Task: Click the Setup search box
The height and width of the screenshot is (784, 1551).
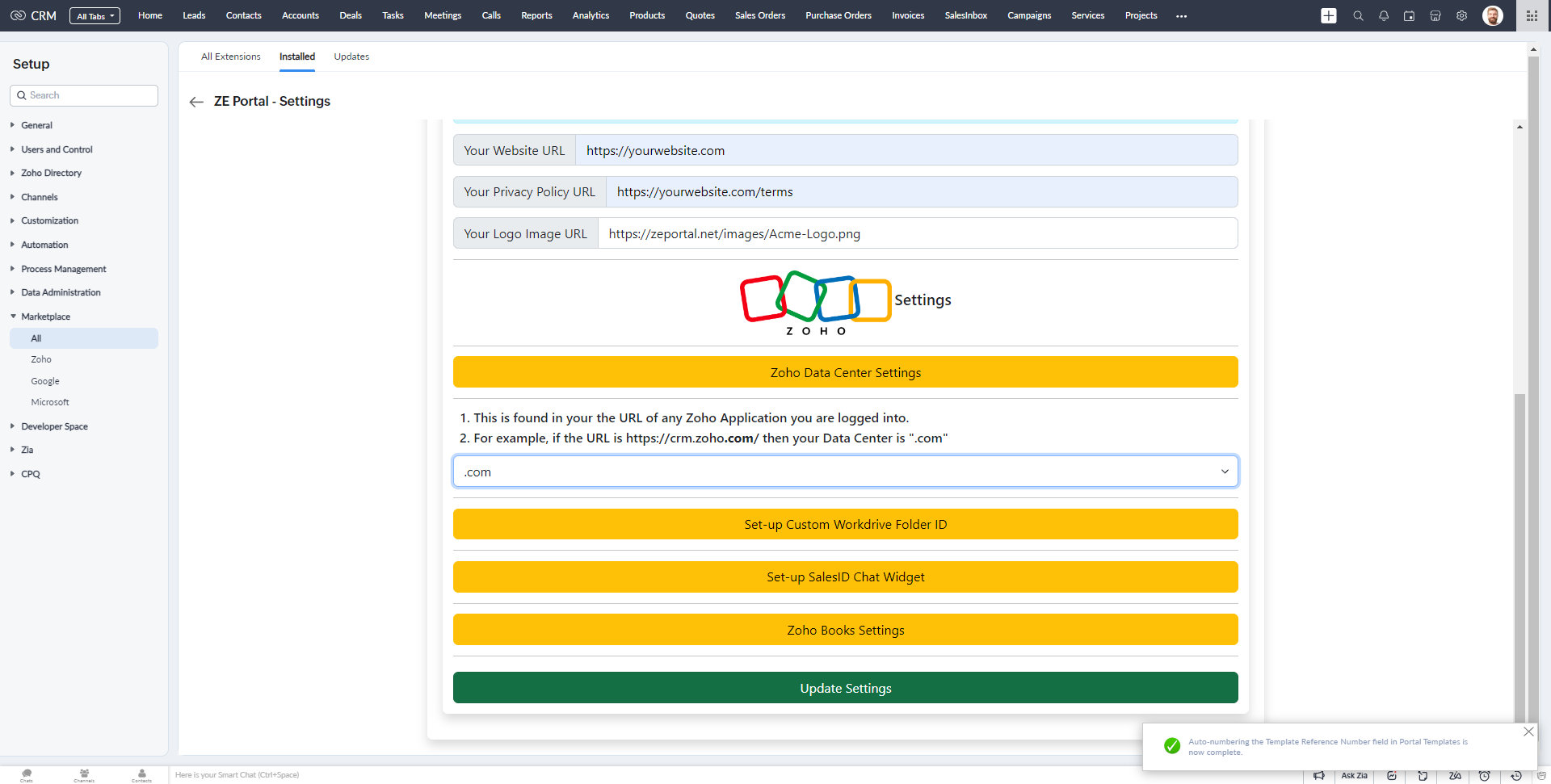Action: click(x=84, y=95)
